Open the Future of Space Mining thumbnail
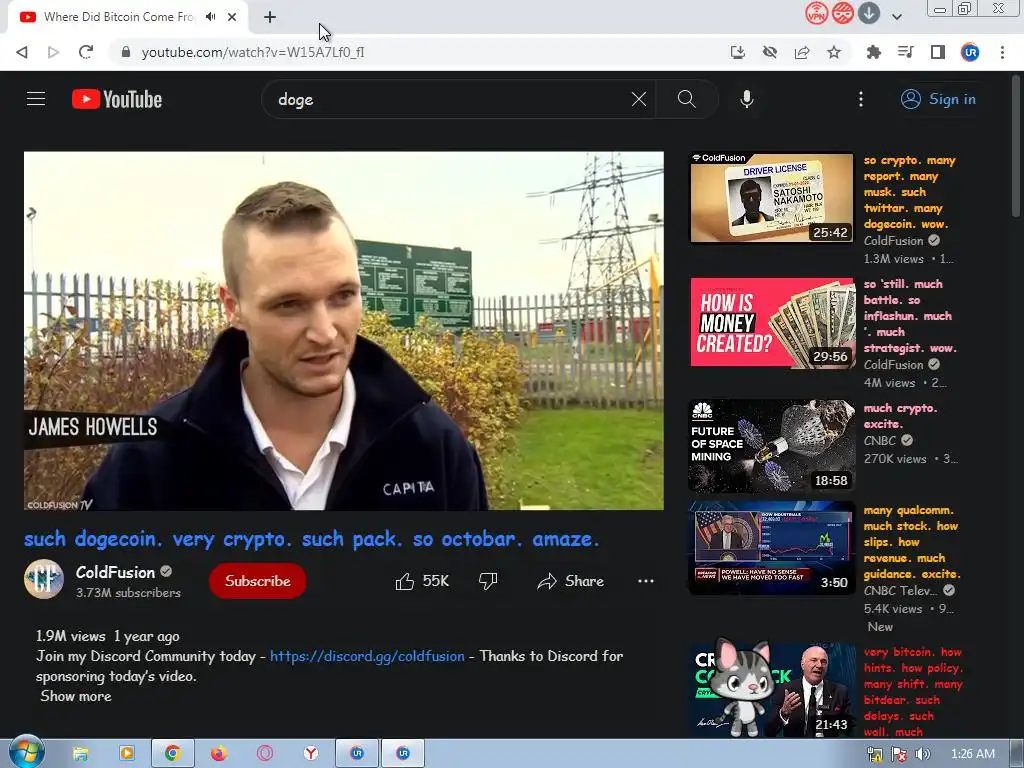Viewport: 1024px width, 768px height. (x=772, y=446)
